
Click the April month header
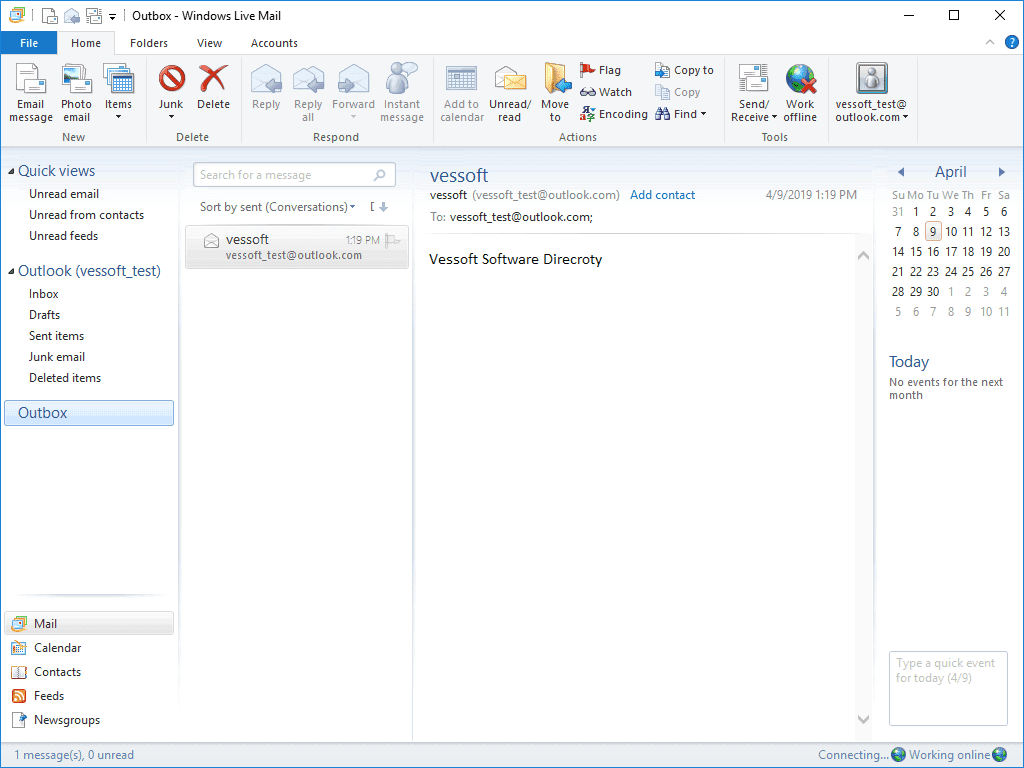(951, 172)
